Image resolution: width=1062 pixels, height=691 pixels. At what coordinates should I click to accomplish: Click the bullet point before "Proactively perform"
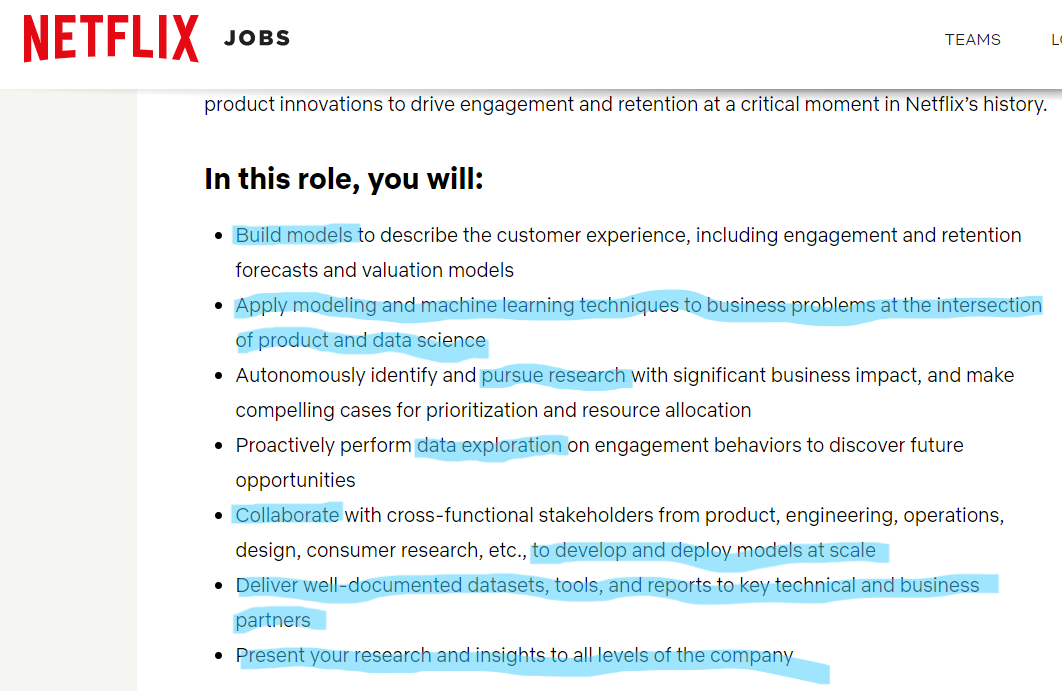coord(219,446)
